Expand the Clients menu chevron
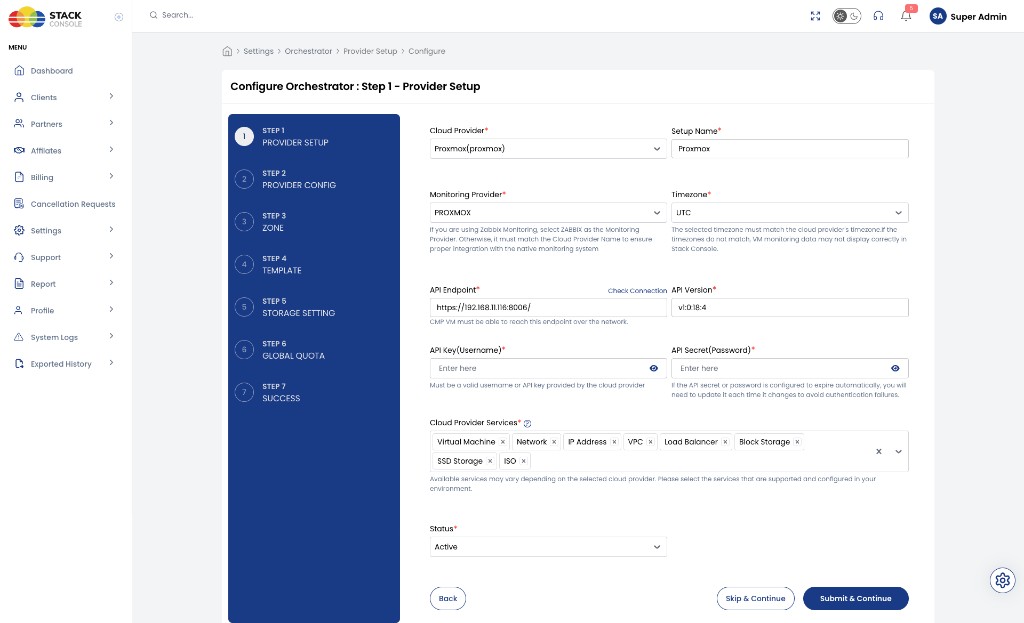This screenshot has width=1024, height=623. (111, 96)
